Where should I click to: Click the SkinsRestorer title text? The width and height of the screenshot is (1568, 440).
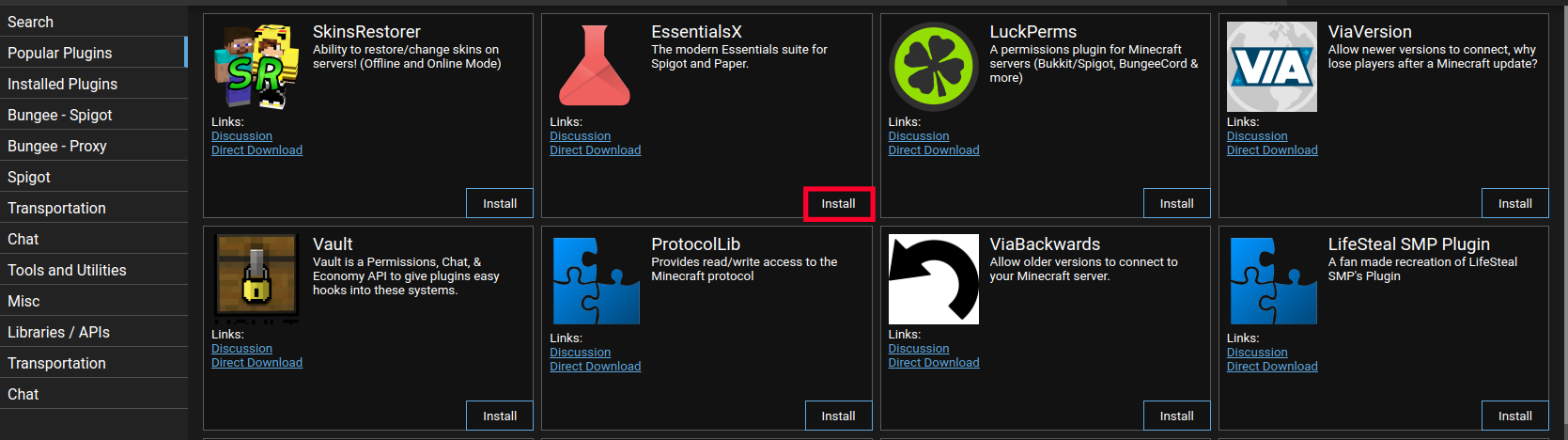pos(366,32)
